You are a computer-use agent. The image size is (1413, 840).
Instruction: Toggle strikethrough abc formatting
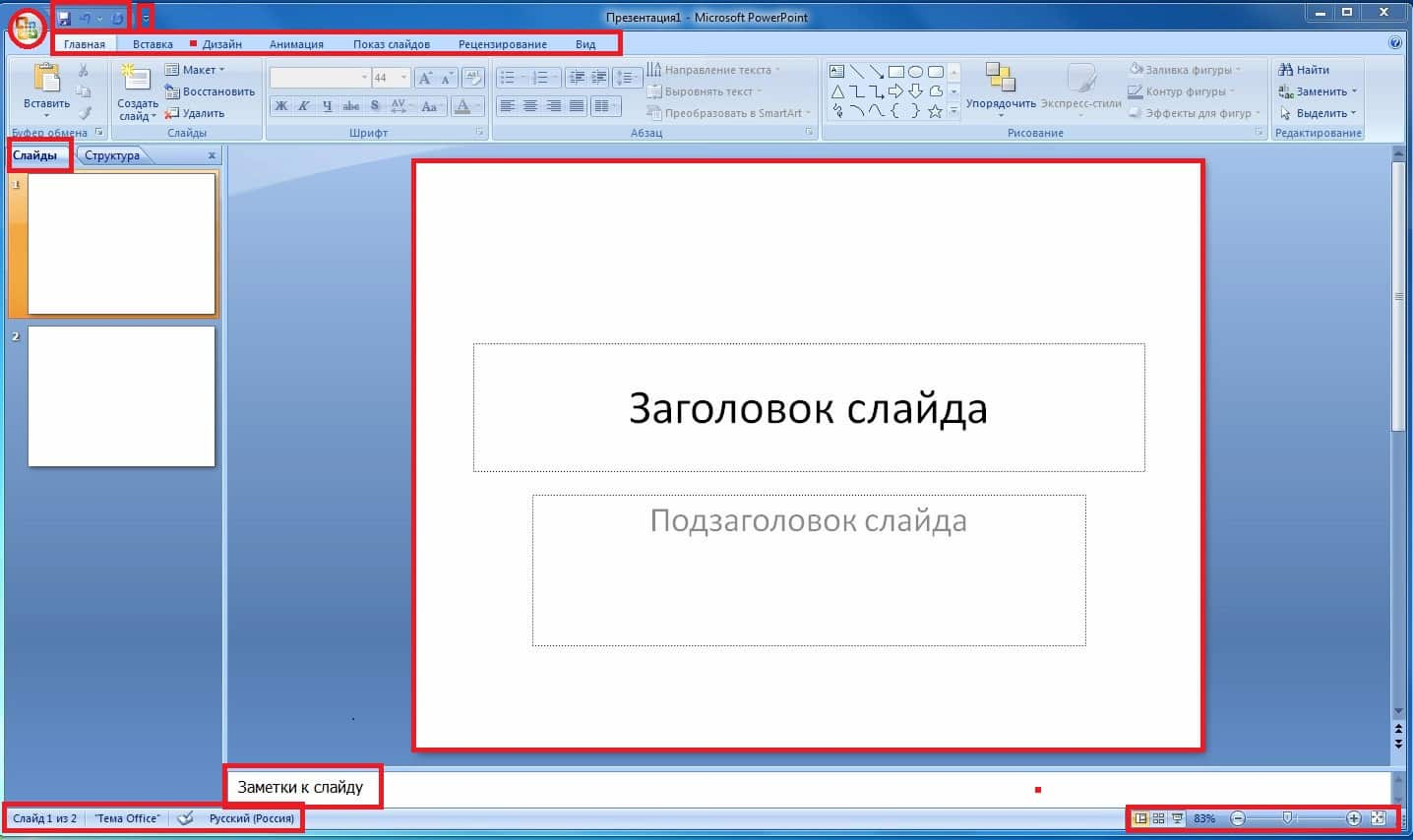click(351, 106)
